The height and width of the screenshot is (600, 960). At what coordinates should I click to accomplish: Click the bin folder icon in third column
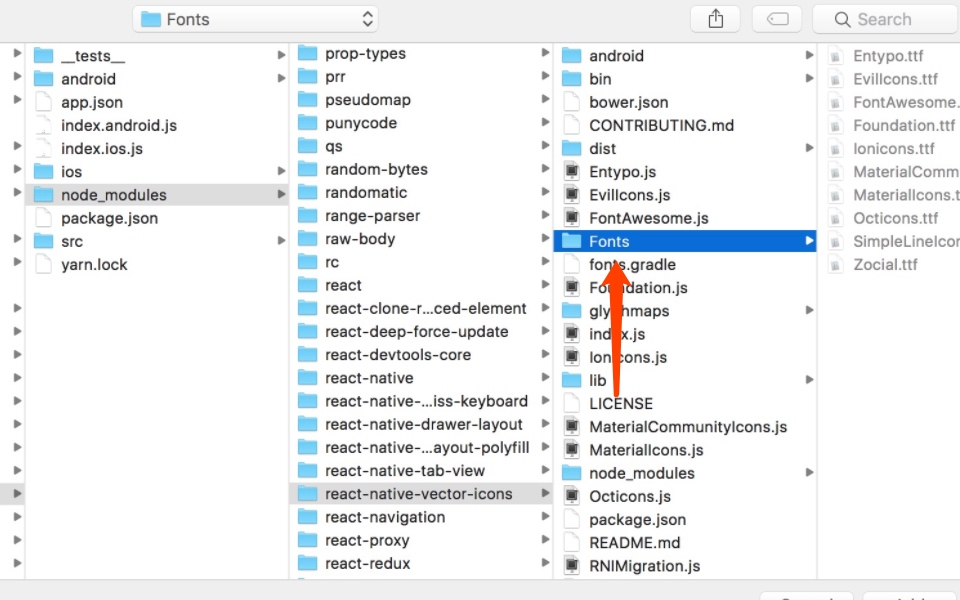coord(571,78)
